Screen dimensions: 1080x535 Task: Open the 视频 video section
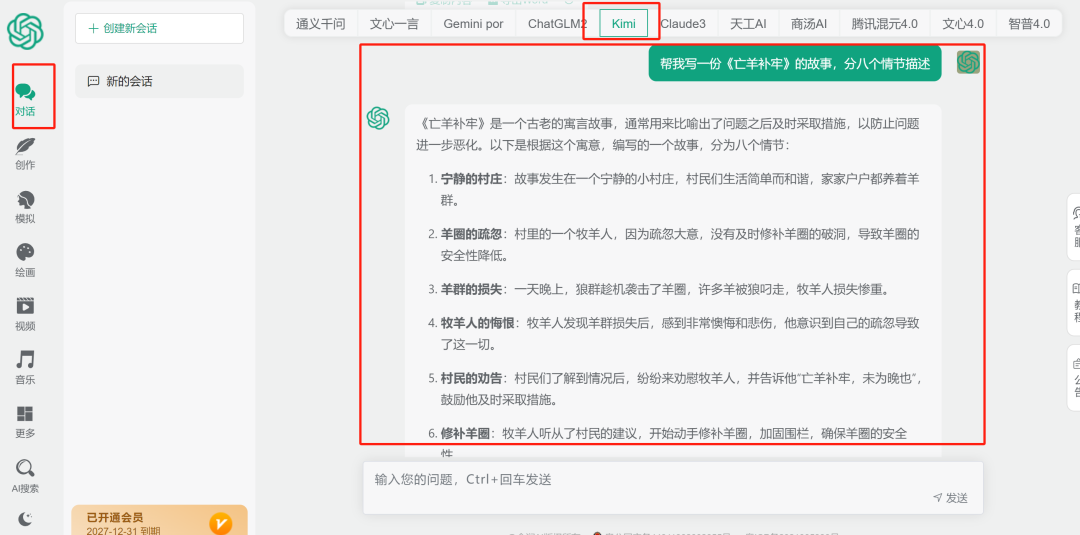(25, 315)
